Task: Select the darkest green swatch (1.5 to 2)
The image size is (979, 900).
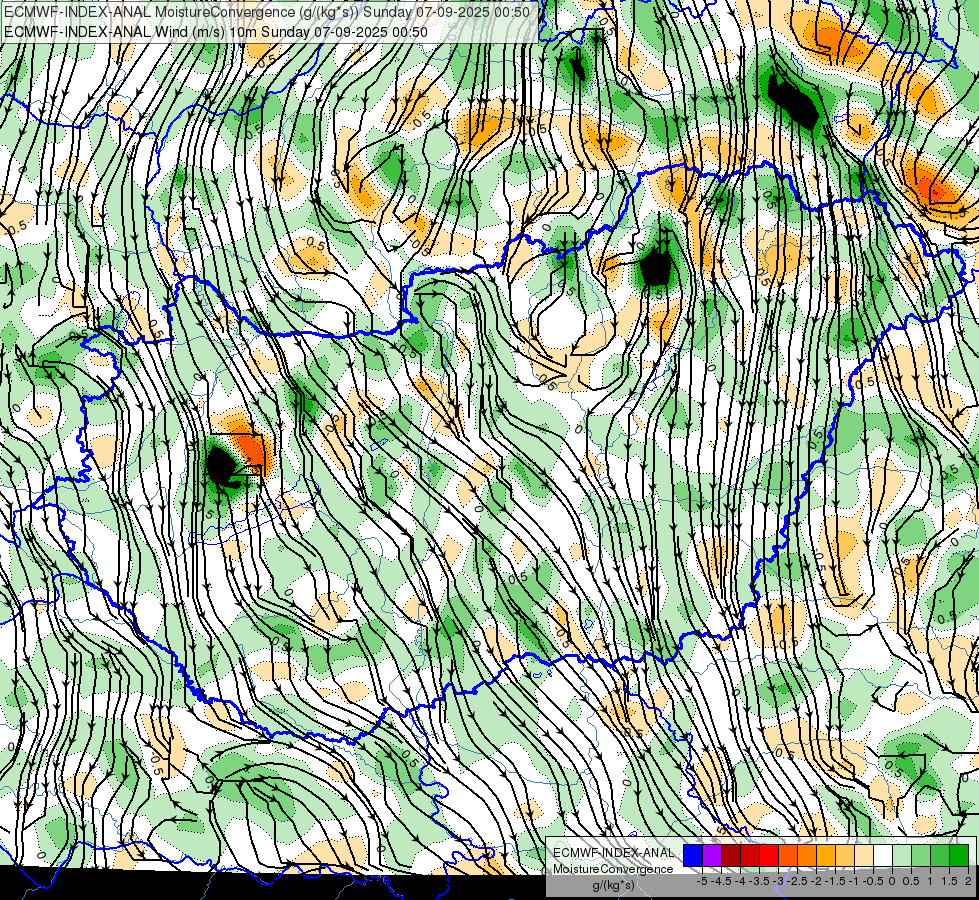Action: click(959, 856)
